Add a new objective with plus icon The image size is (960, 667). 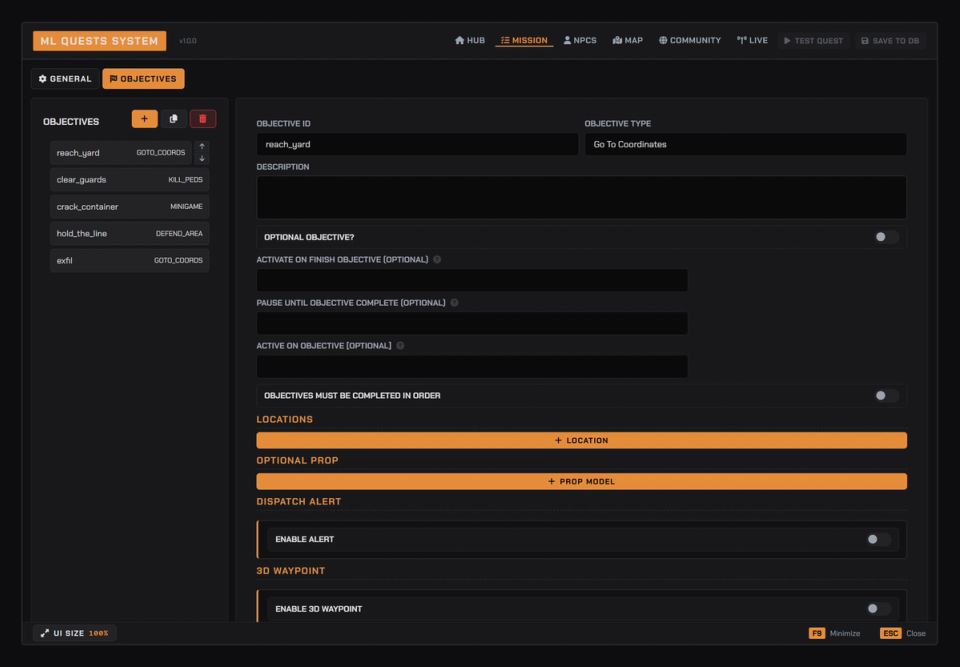pyautogui.click(x=144, y=119)
